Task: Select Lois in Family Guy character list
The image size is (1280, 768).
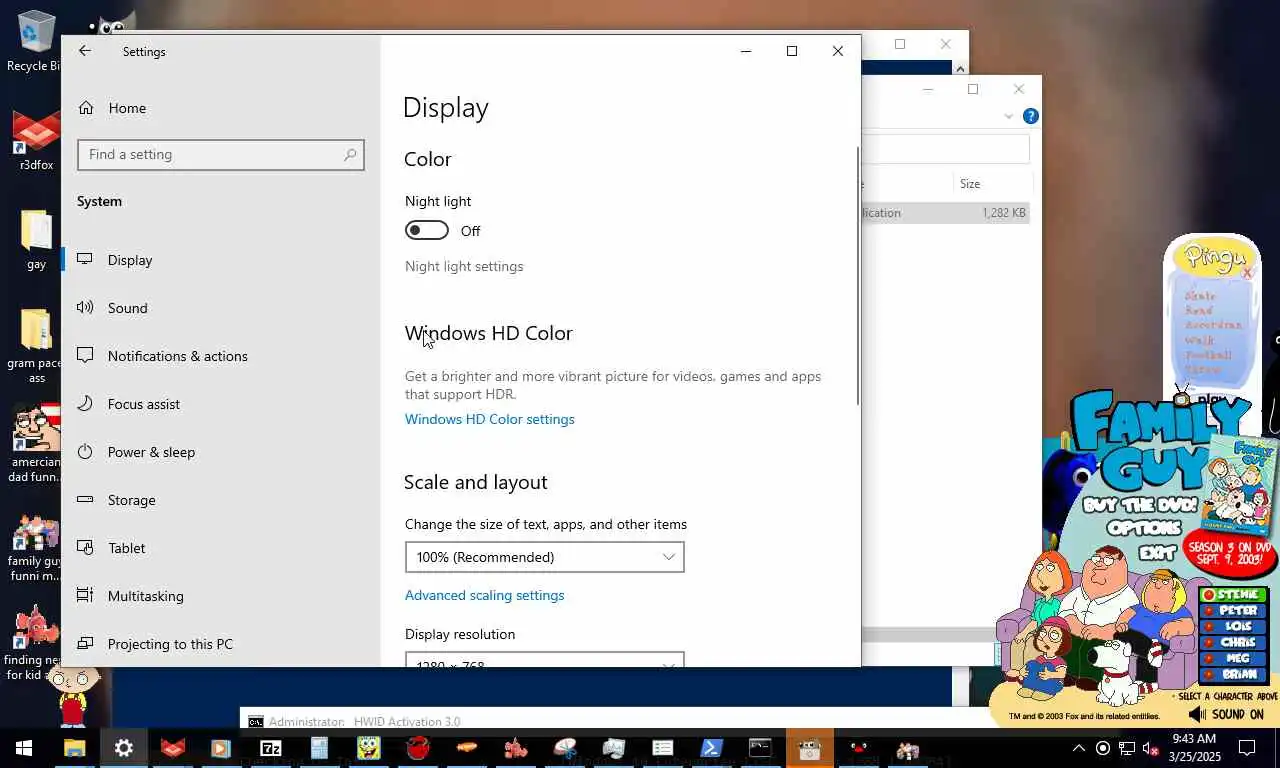Action: click(x=1233, y=627)
